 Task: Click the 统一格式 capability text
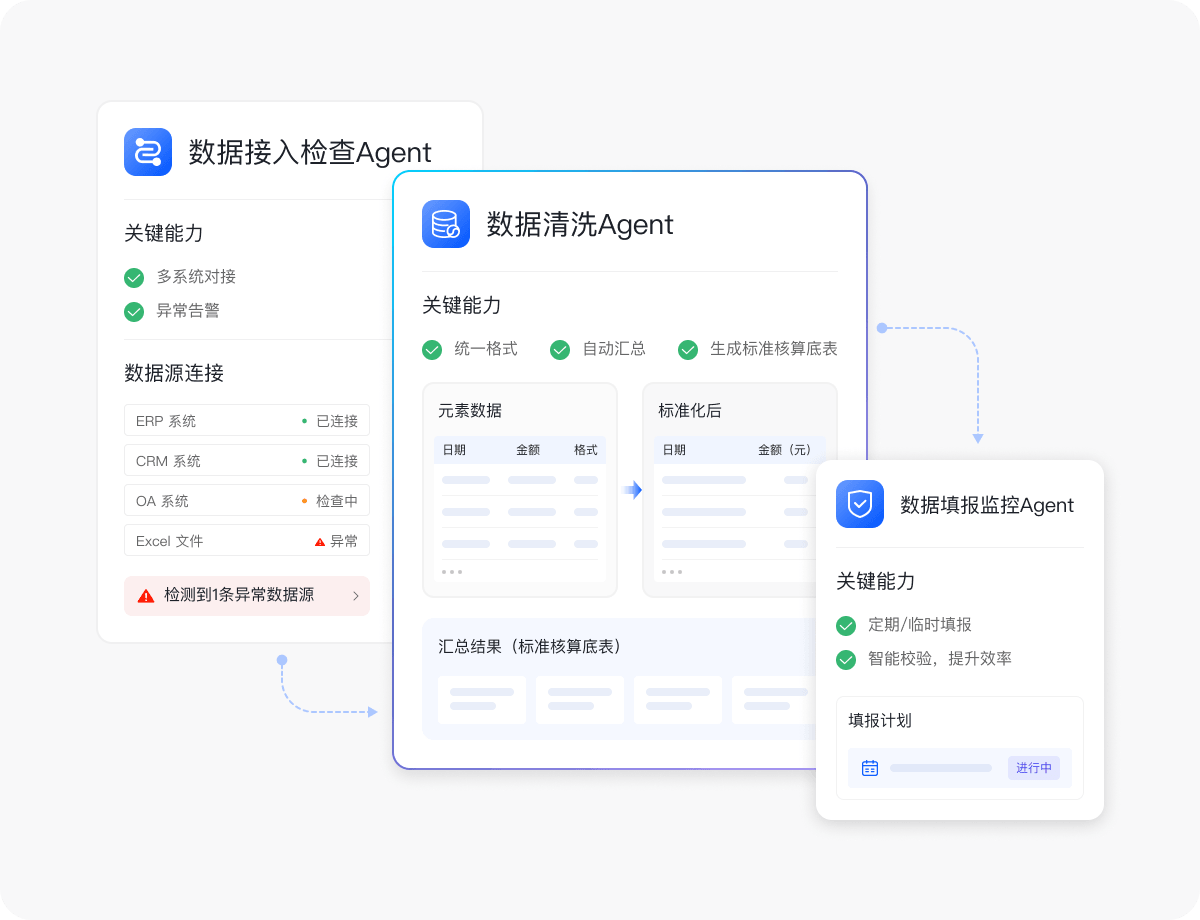click(x=486, y=349)
